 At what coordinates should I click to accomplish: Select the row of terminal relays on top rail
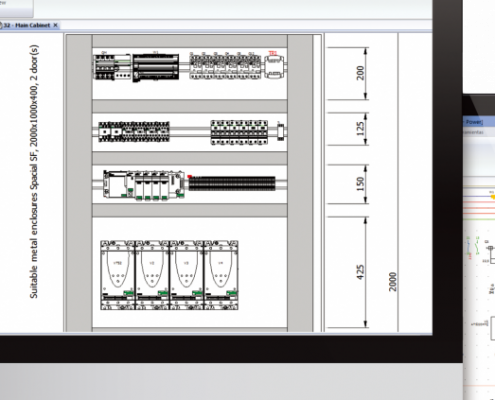(x=225, y=66)
